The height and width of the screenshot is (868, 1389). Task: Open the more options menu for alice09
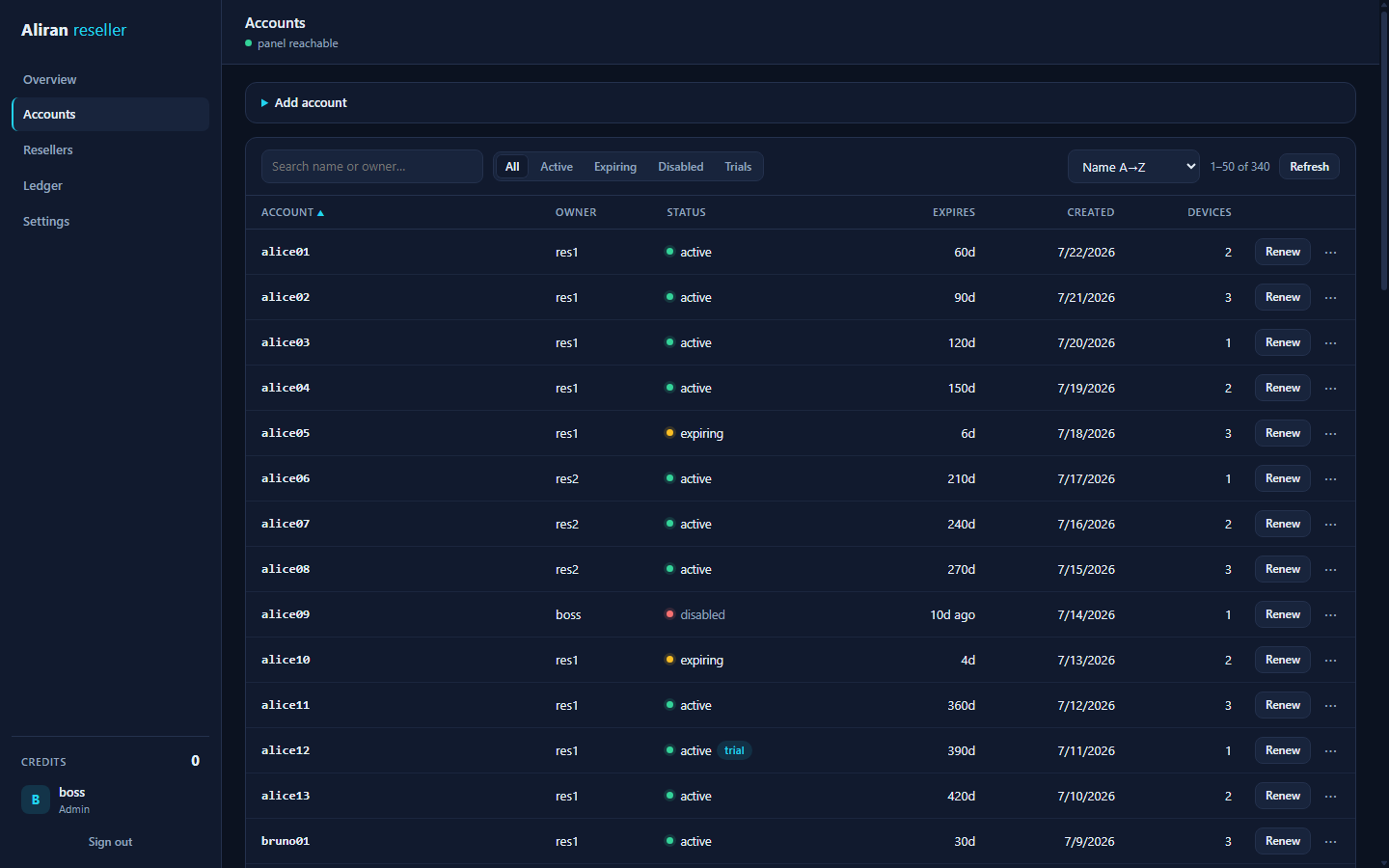[1331, 614]
